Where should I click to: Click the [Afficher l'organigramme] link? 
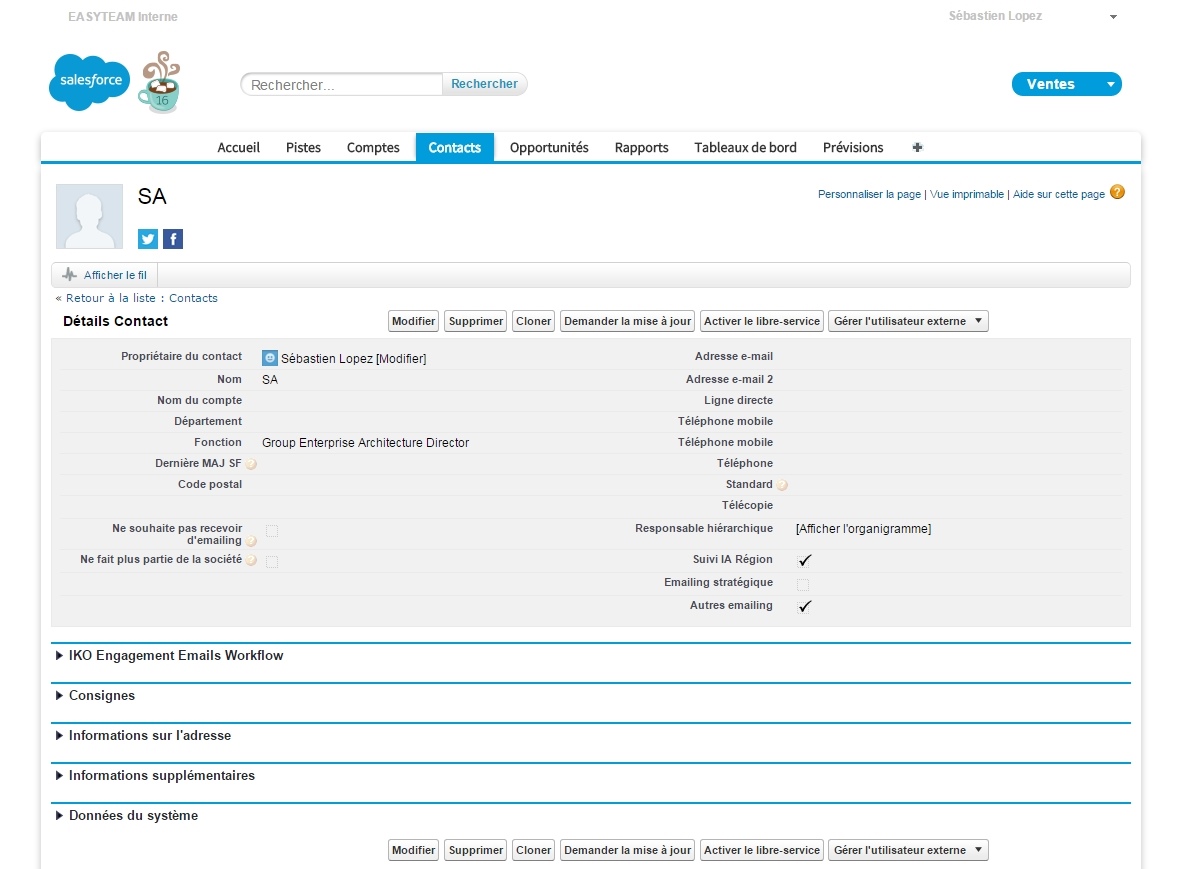point(863,529)
